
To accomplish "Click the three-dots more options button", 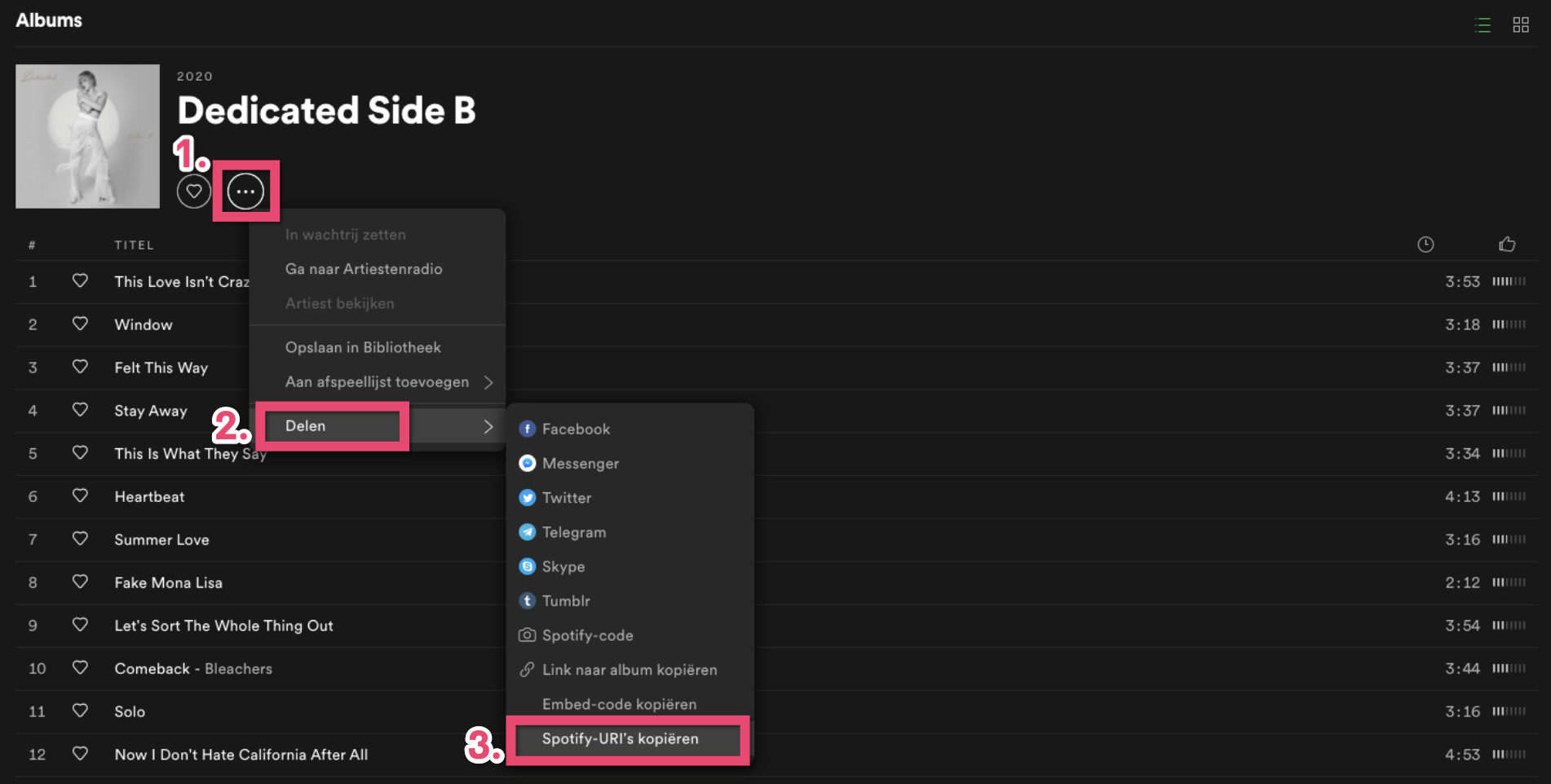I will tap(245, 192).
